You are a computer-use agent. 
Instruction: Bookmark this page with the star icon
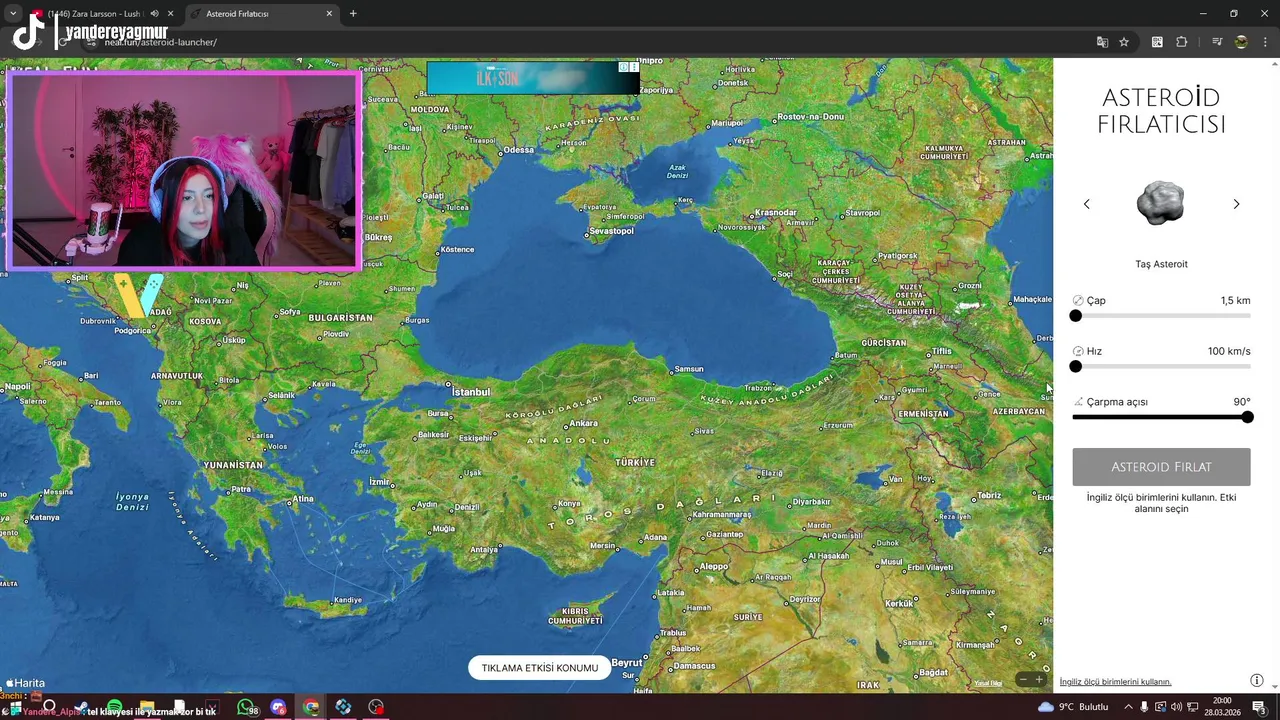1124,42
